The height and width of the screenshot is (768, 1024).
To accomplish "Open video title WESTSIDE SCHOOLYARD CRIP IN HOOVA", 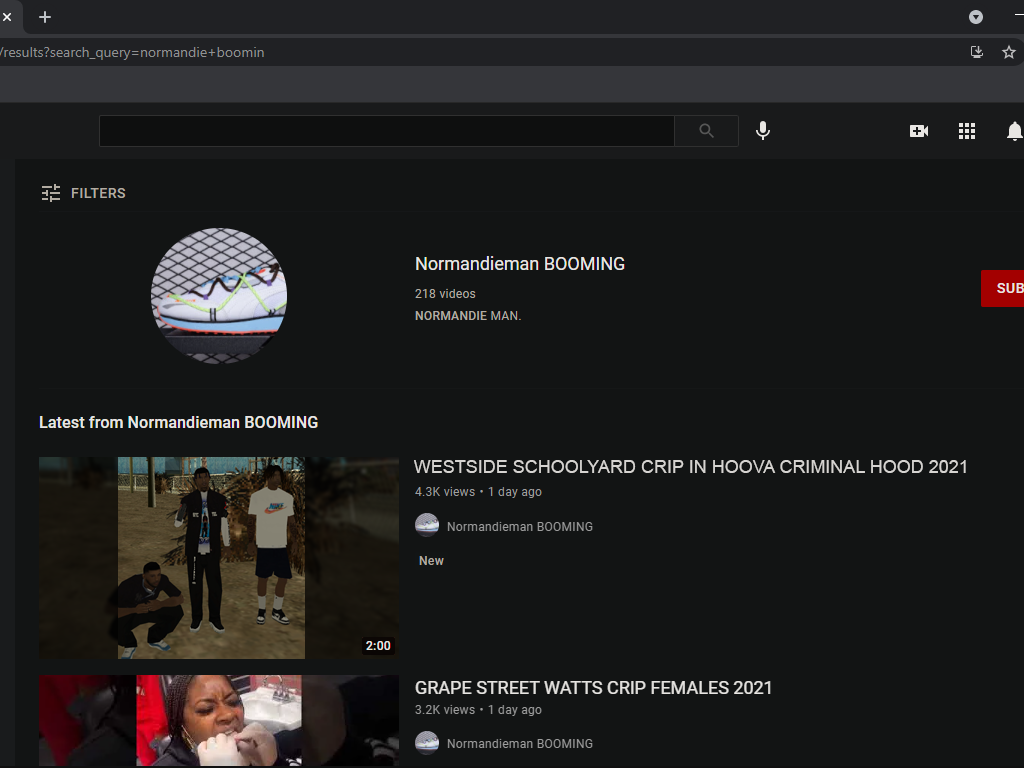I will [690, 467].
